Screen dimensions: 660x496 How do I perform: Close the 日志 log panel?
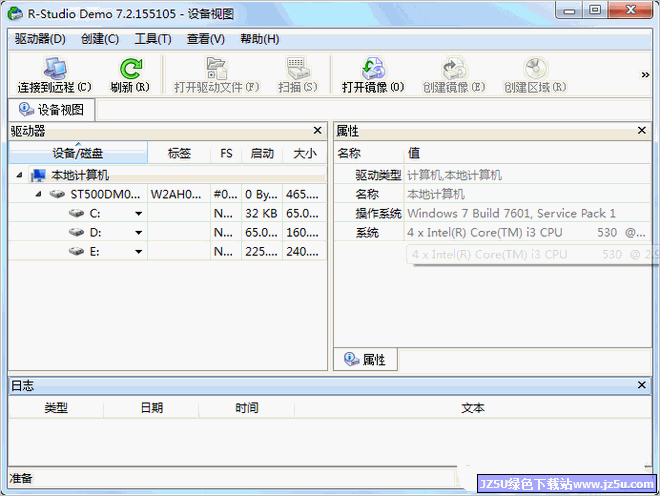pyautogui.click(x=641, y=385)
